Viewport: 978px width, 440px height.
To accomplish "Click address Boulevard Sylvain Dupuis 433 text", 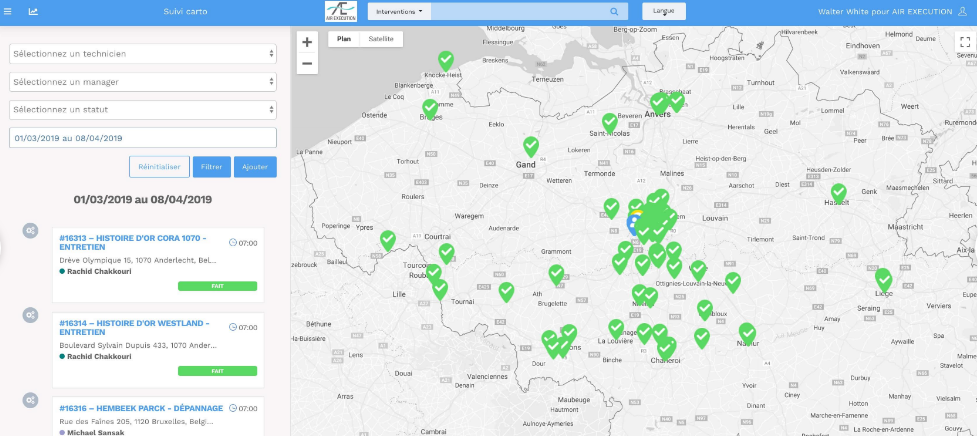I will pyautogui.click(x=138, y=345).
